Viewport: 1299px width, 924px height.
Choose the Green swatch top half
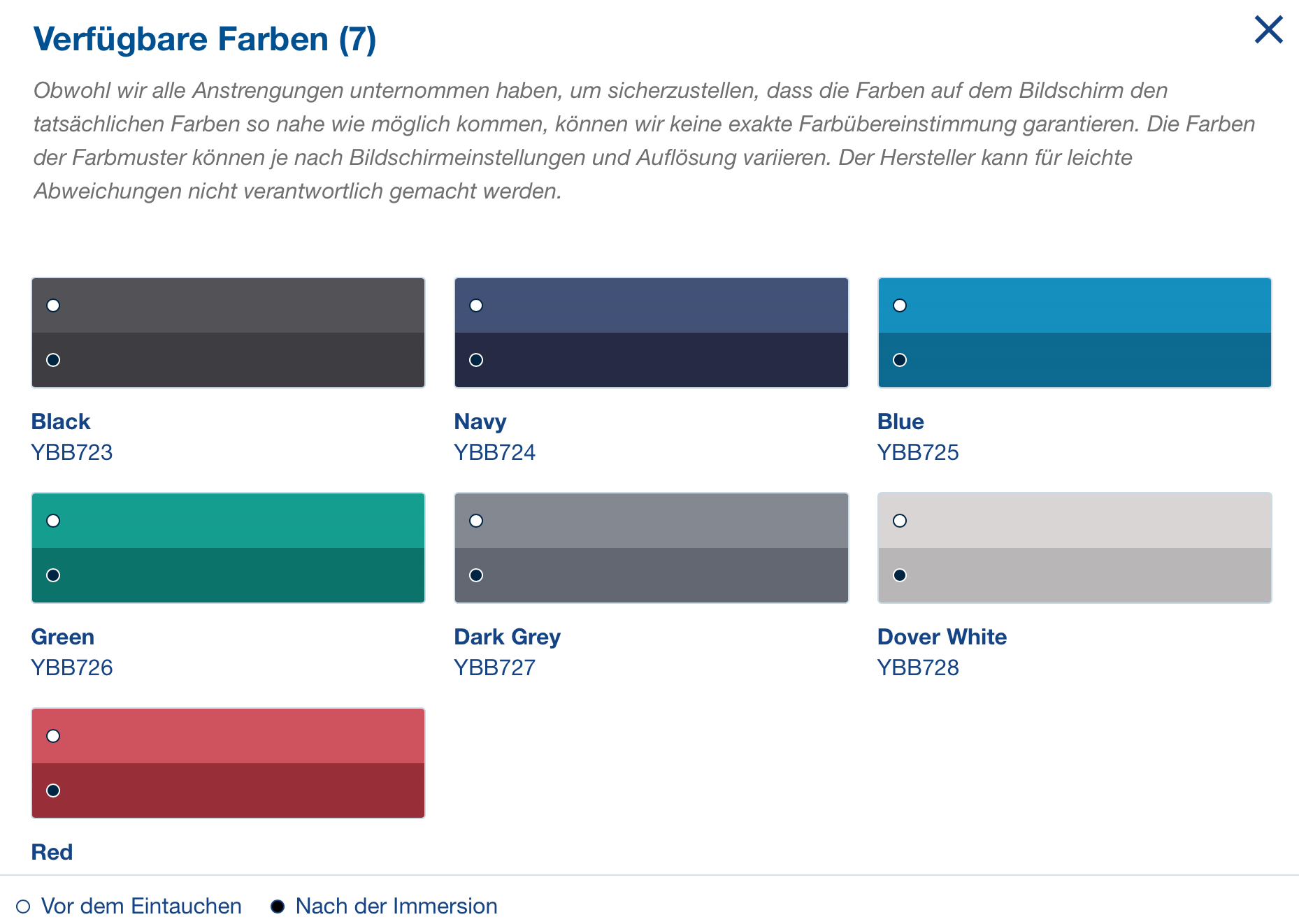coord(228,521)
